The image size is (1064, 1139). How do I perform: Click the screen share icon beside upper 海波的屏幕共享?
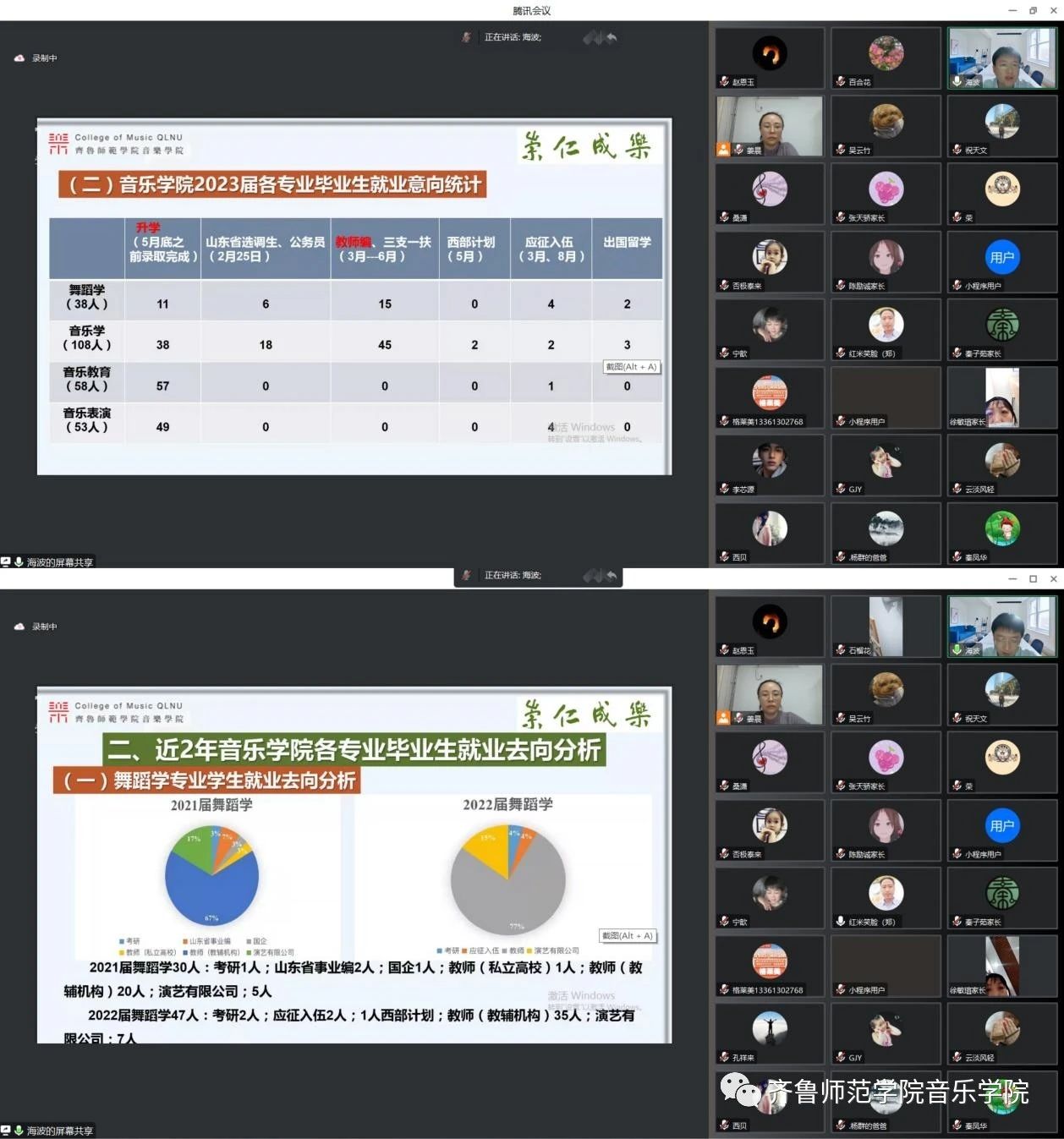point(6,561)
